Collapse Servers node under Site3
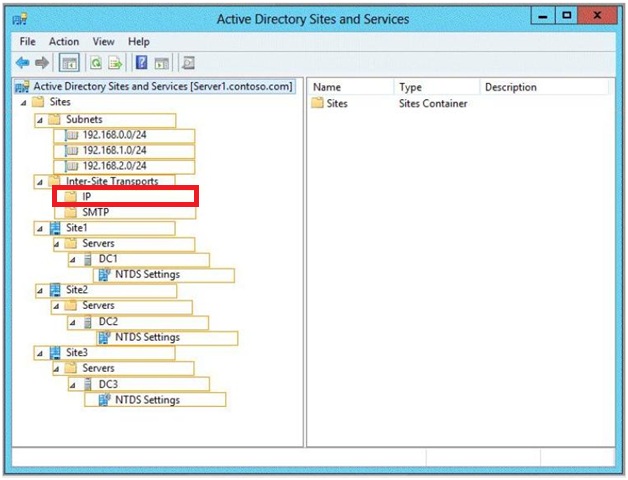The image size is (628, 480). 56,369
